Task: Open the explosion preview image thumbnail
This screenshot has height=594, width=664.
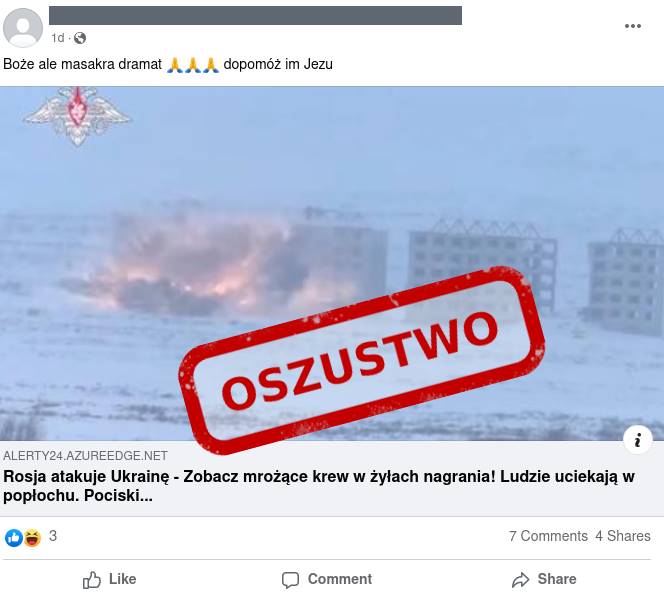Action: coord(332,263)
